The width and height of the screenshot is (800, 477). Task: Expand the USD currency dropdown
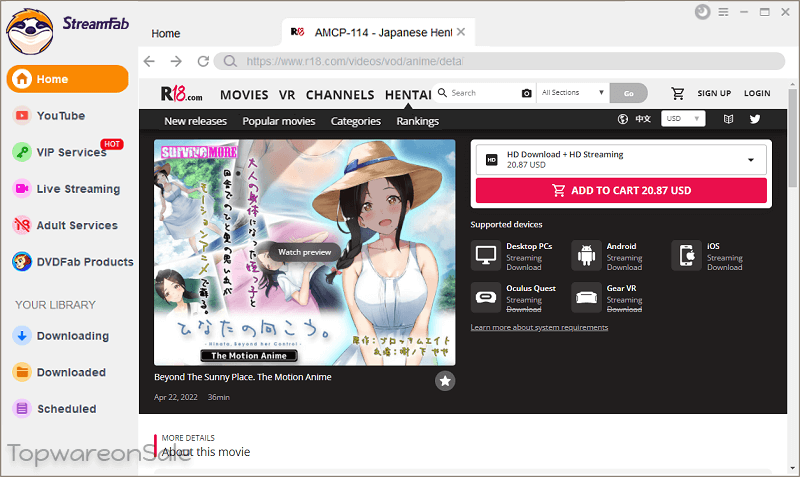point(683,119)
